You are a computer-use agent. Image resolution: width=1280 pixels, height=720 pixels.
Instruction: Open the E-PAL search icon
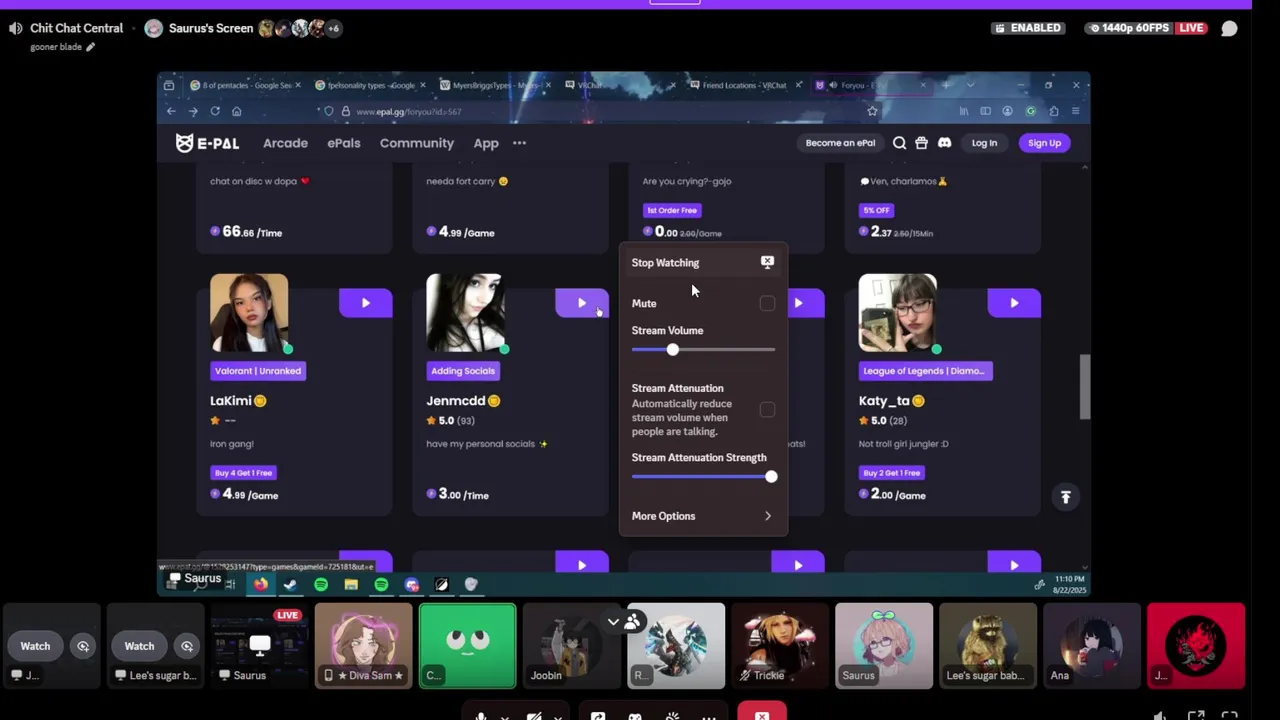[899, 143]
